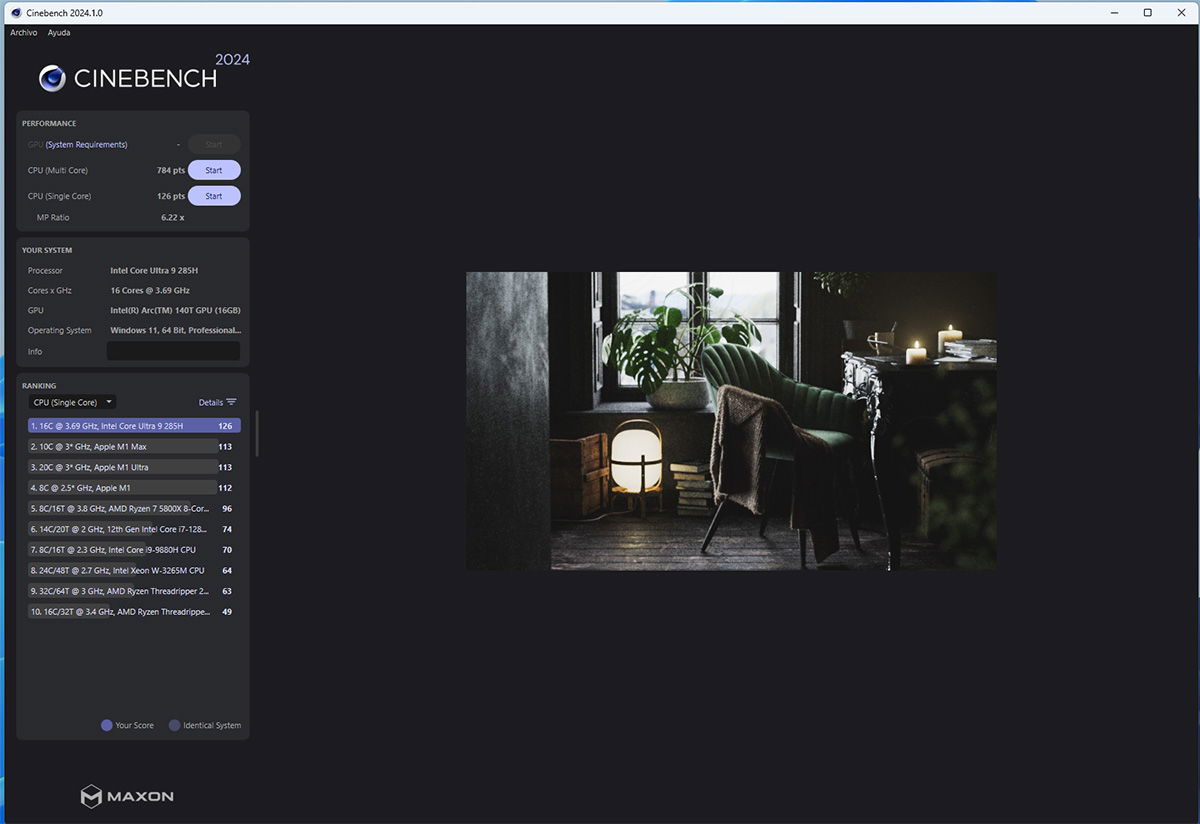Click the Intel Arc 140T GPU value
The height and width of the screenshot is (824, 1200).
pos(175,311)
